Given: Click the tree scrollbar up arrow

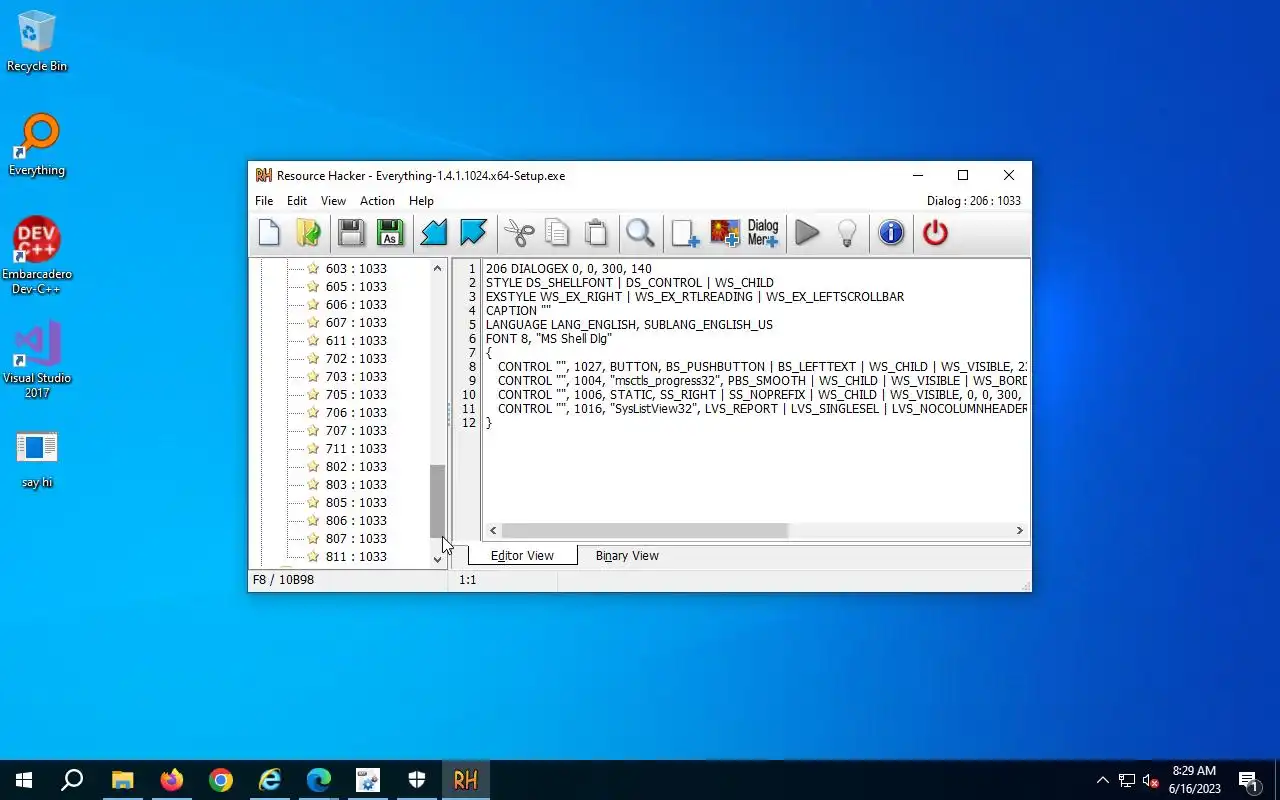Looking at the screenshot, I should pyautogui.click(x=437, y=268).
